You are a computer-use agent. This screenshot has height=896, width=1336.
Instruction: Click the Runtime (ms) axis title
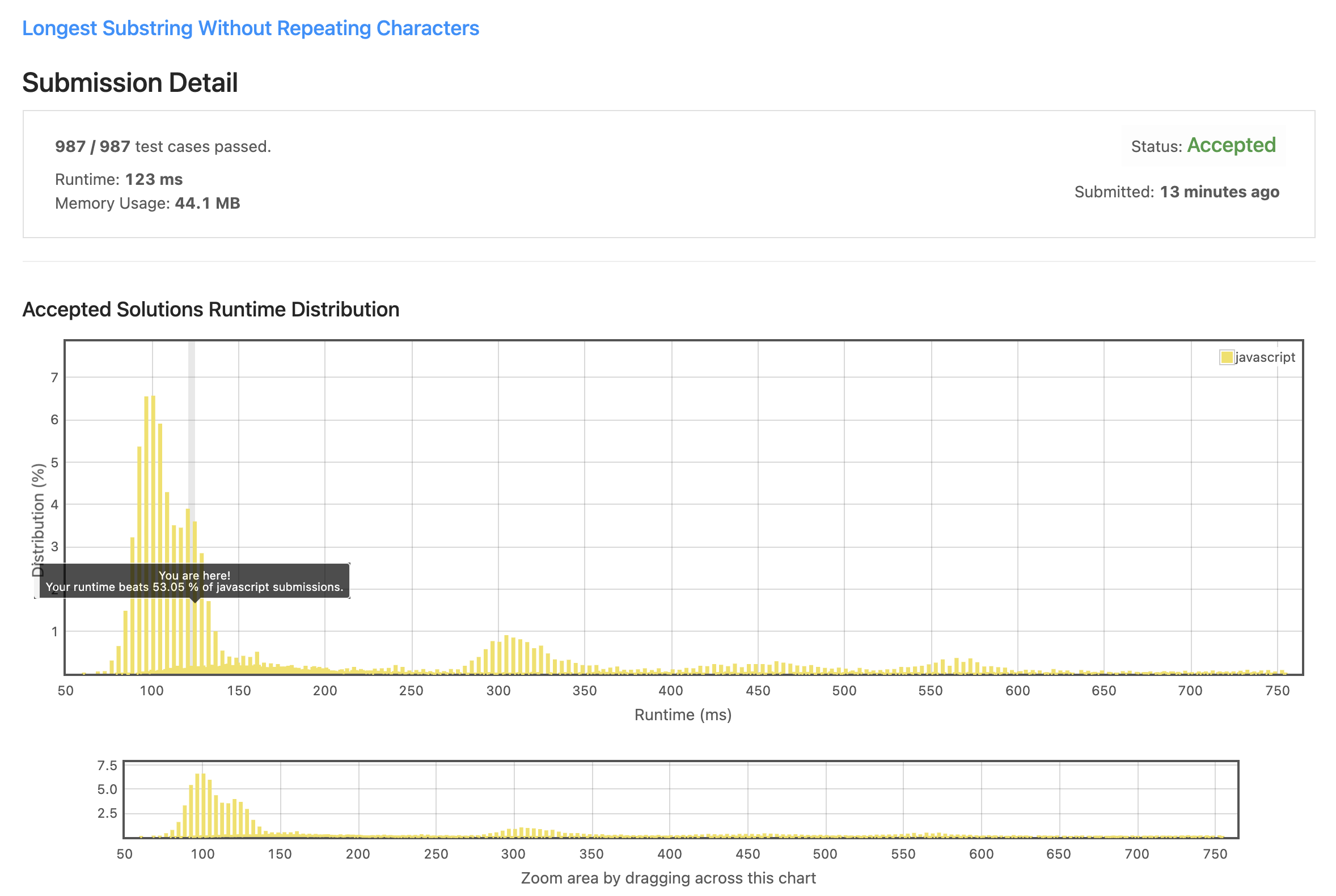(683, 715)
